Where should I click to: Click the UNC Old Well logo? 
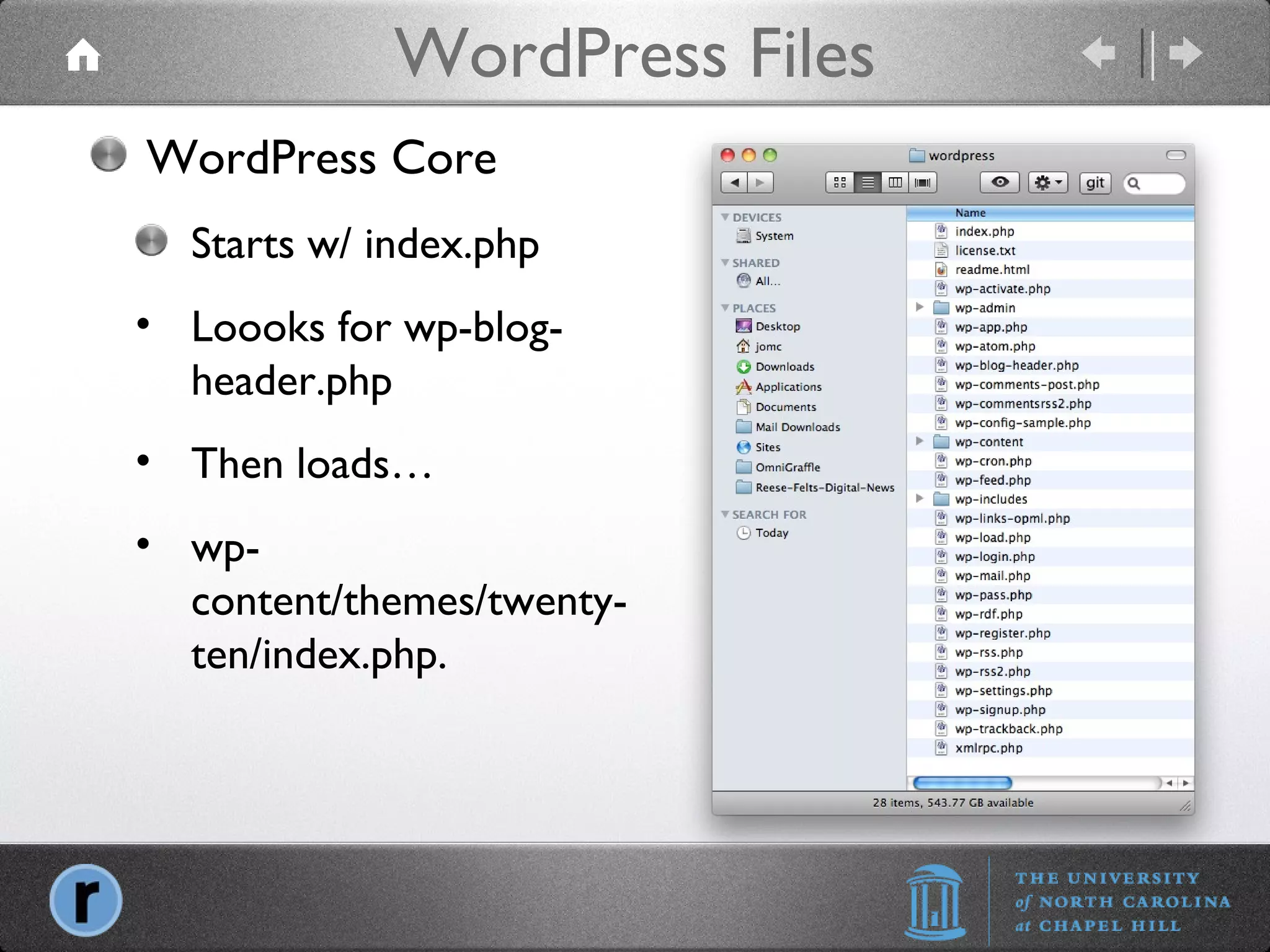click(935, 902)
